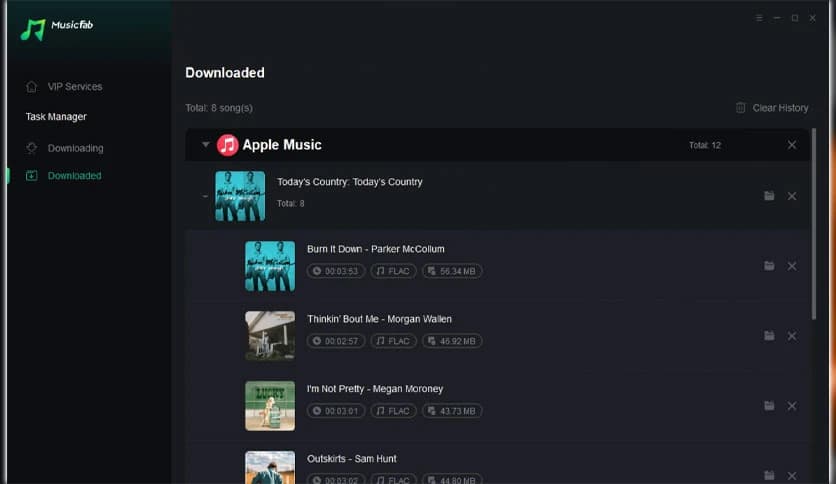Click I'm Not Pretty album thumbnail
Viewport: 836px width, 484px height.
click(x=270, y=406)
